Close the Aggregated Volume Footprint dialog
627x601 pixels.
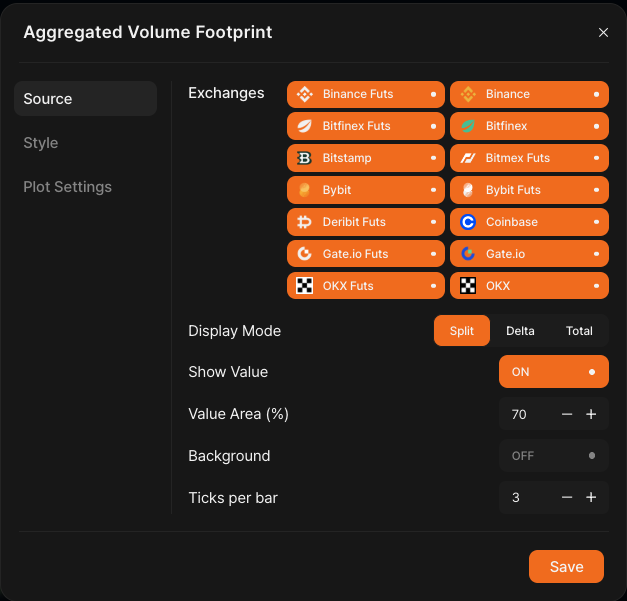(x=603, y=32)
